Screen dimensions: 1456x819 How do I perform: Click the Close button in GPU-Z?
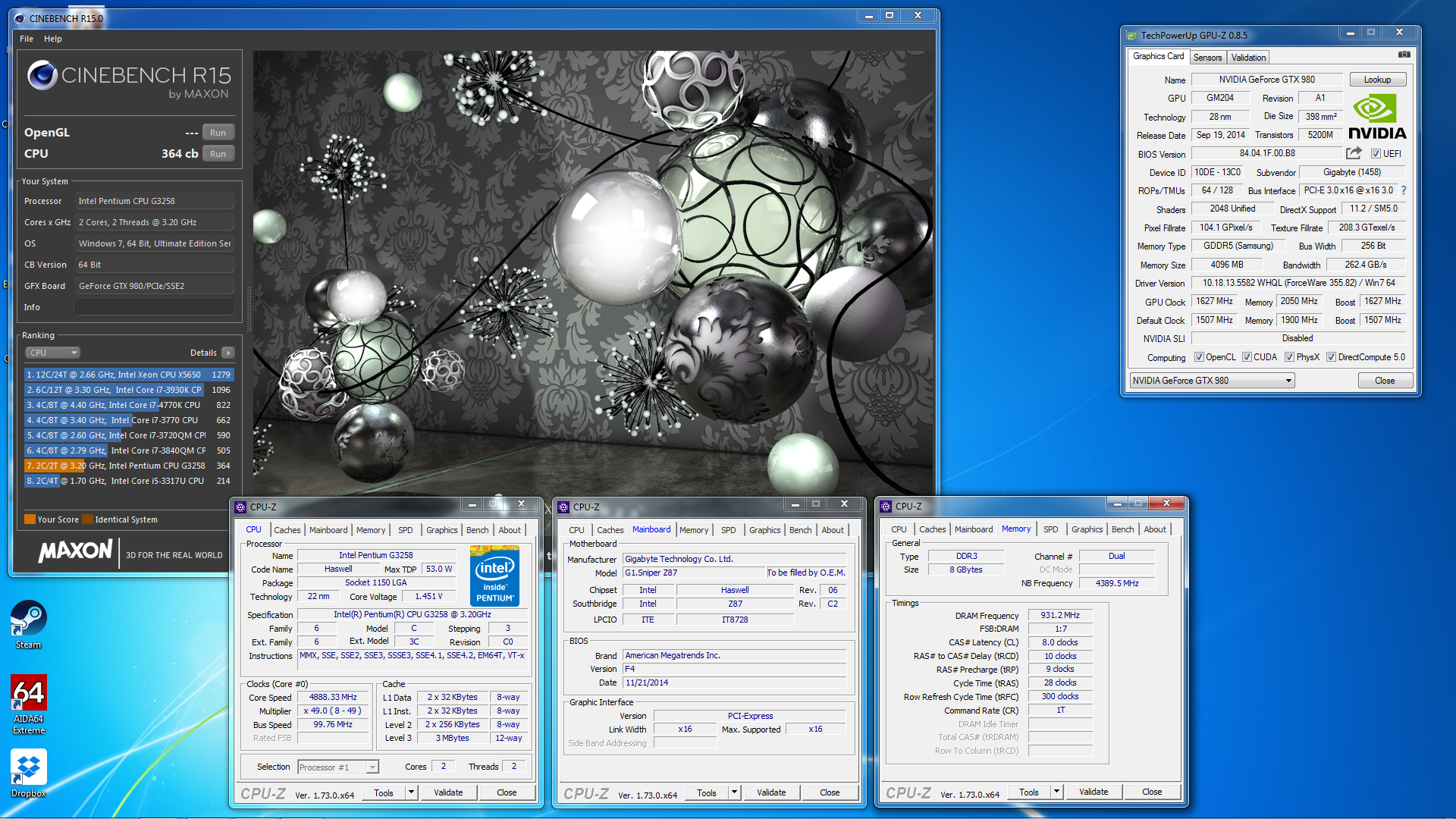(1385, 381)
